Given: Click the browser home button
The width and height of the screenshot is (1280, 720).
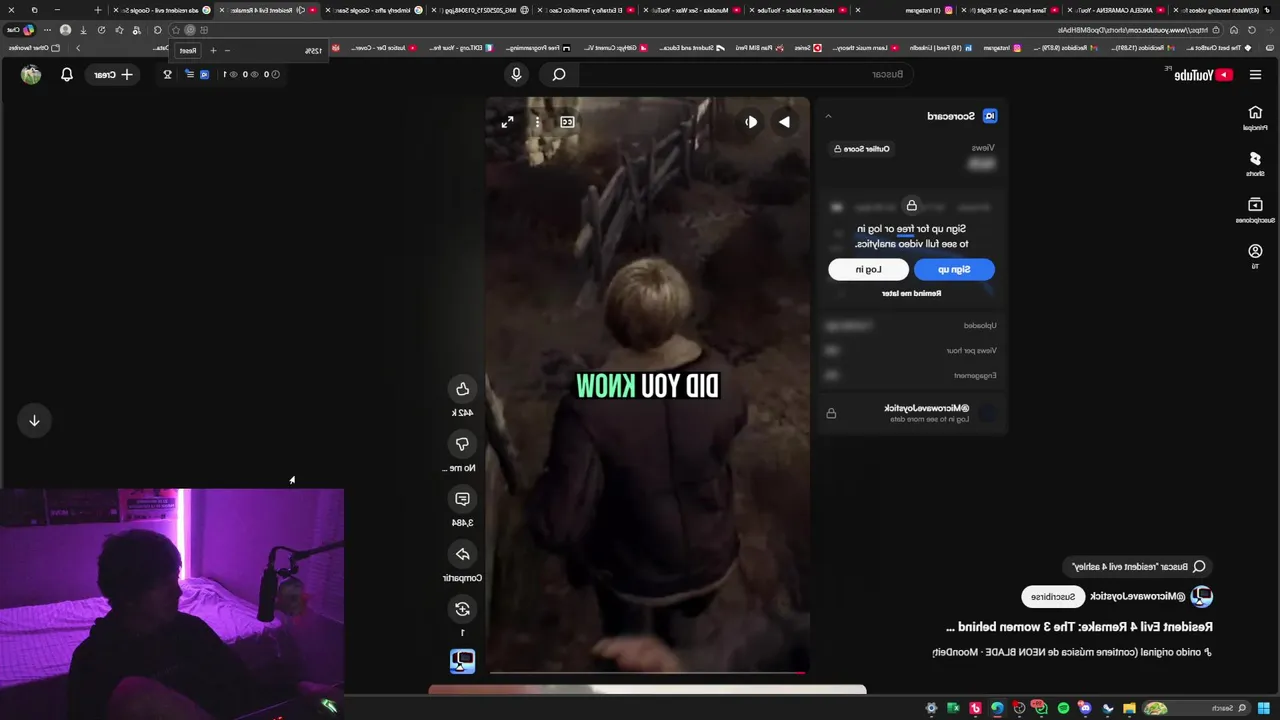Looking at the screenshot, I should [x=1234, y=30].
